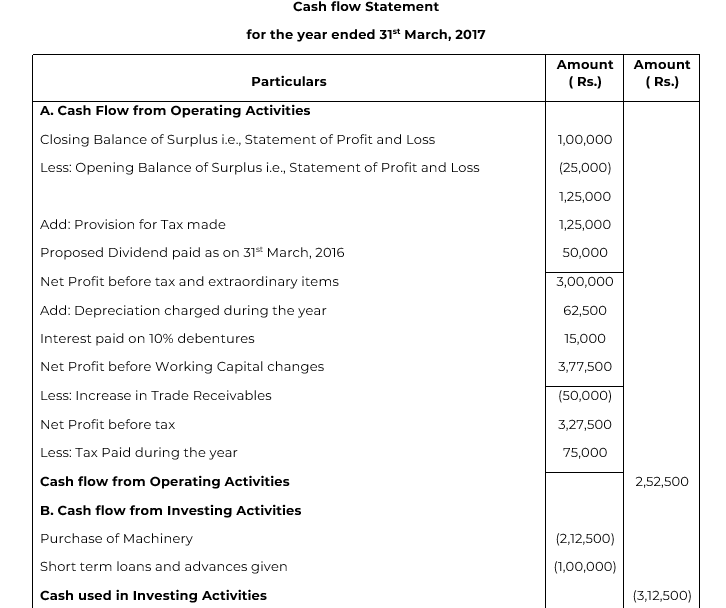Select the Cash flow Statement title

click(366, 7)
